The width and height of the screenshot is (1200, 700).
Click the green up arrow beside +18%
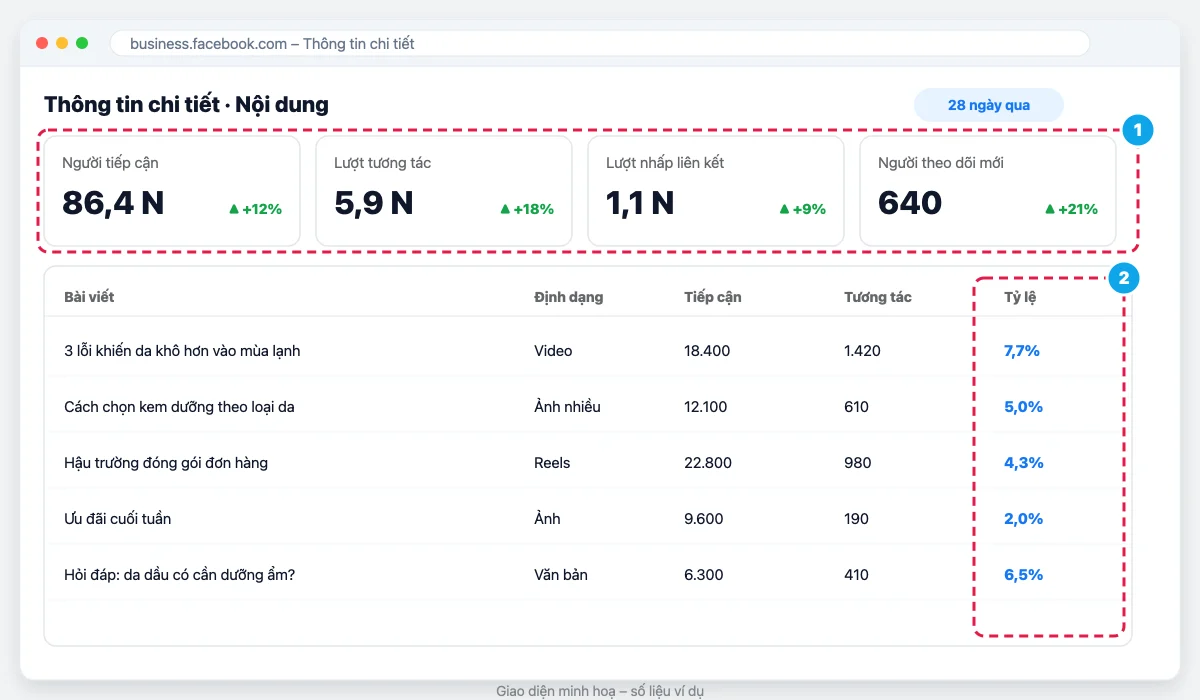(x=505, y=209)
